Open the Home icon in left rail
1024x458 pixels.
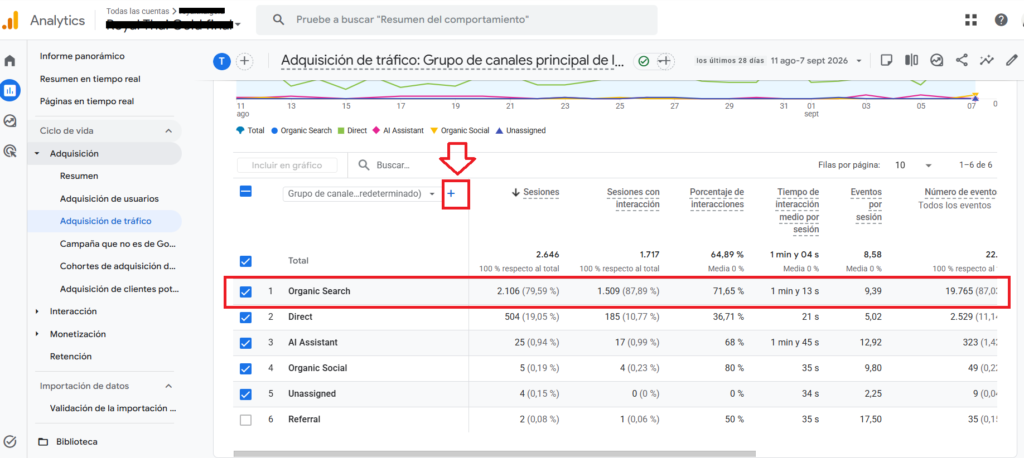point(10,61)
